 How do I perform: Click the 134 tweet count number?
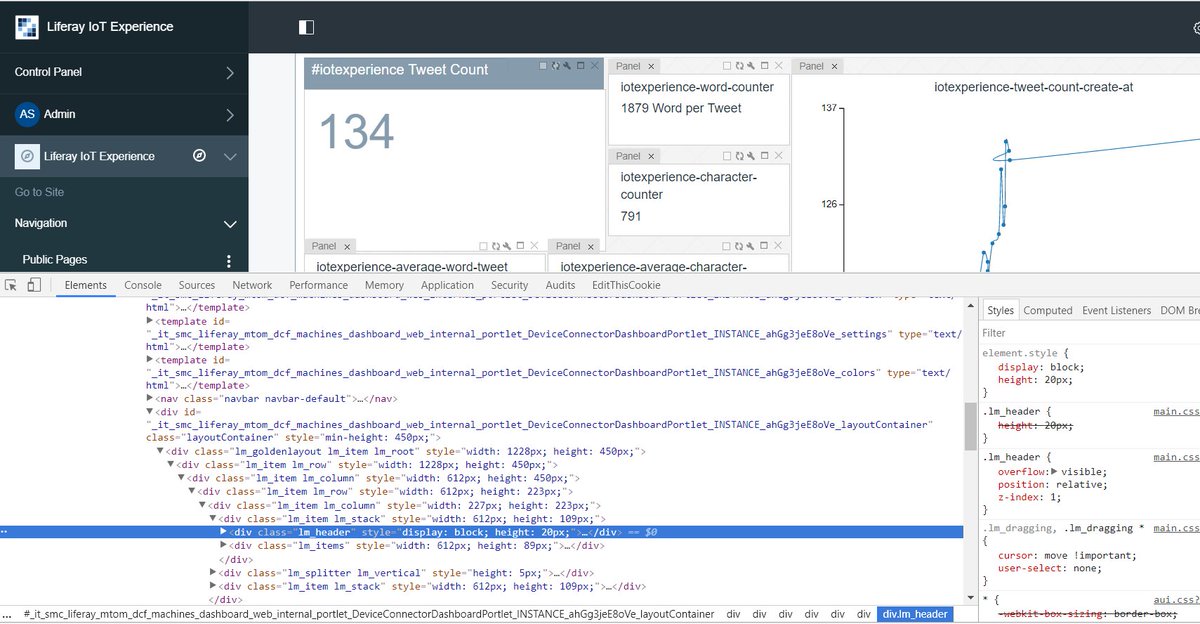click(x=357, y=132)
